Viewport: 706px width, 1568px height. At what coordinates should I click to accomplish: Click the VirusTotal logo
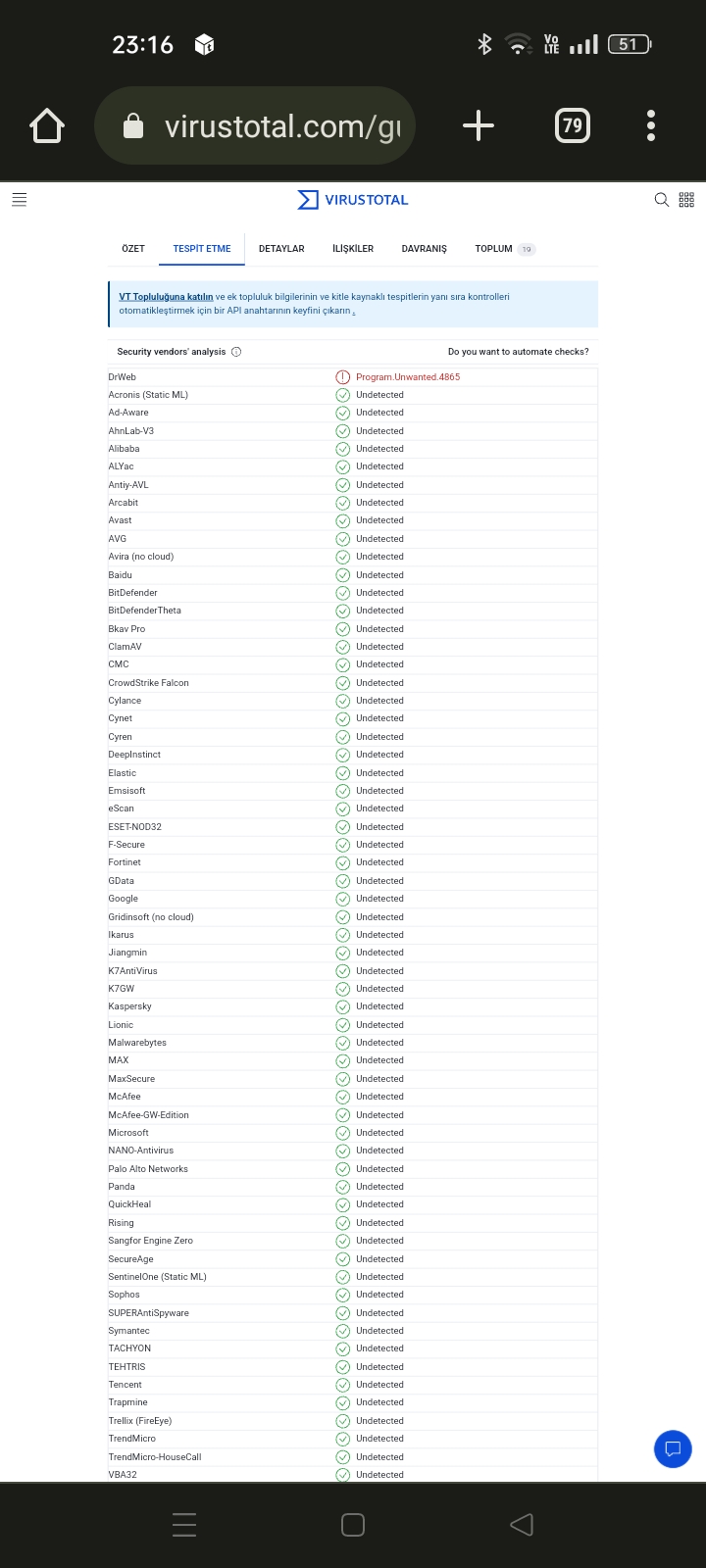click(353, 200)
